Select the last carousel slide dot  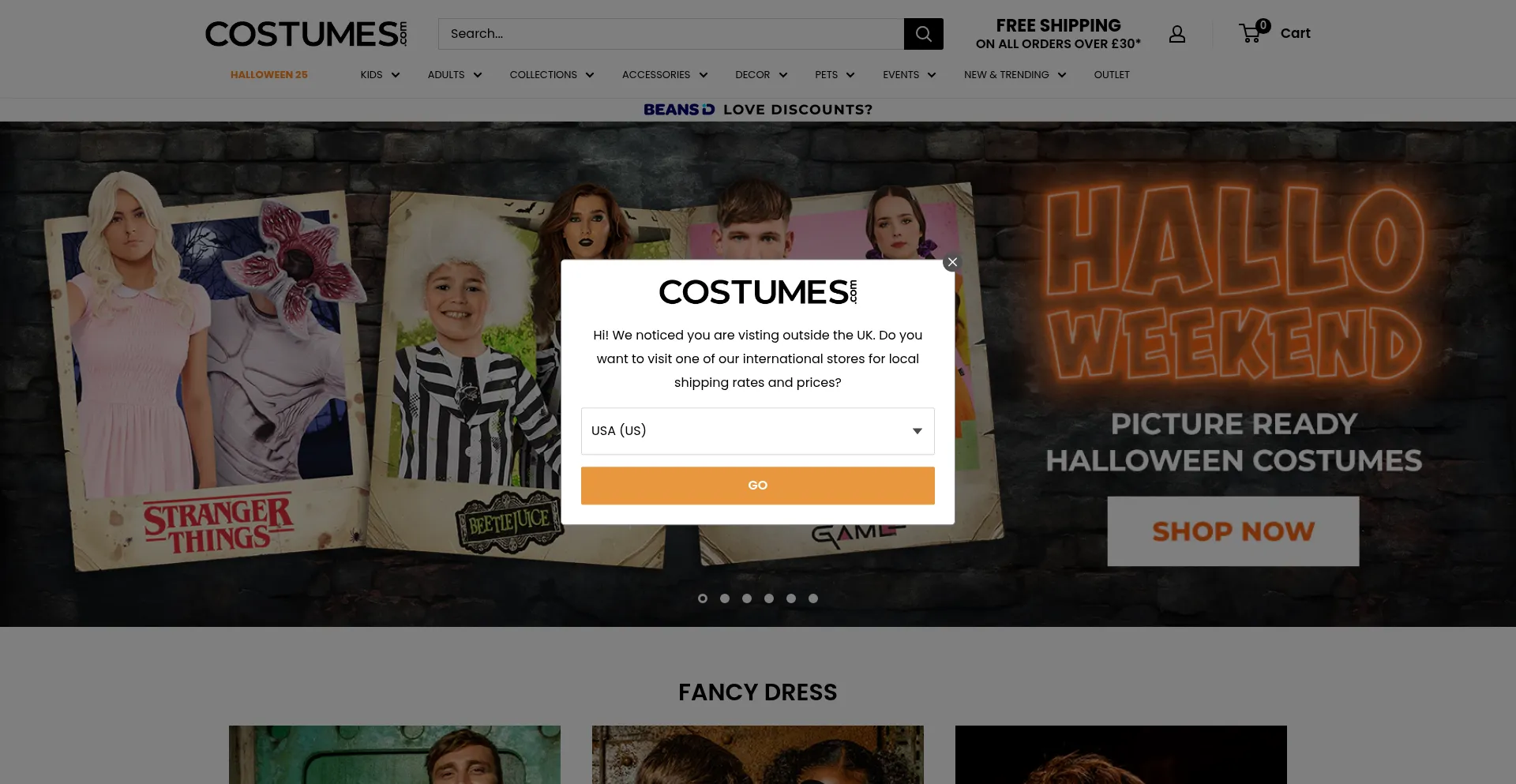click(x=813, y=598)
